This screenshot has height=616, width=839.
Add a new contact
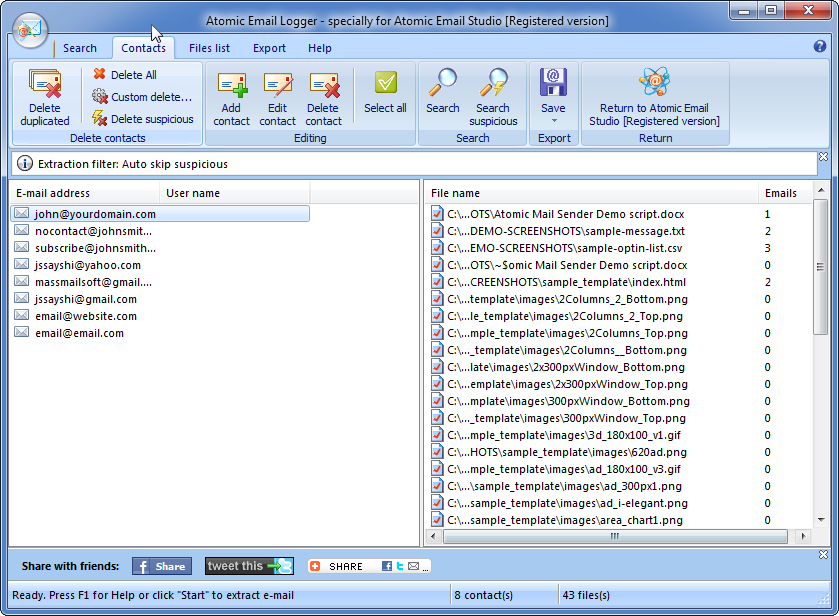tap(231, 96)
